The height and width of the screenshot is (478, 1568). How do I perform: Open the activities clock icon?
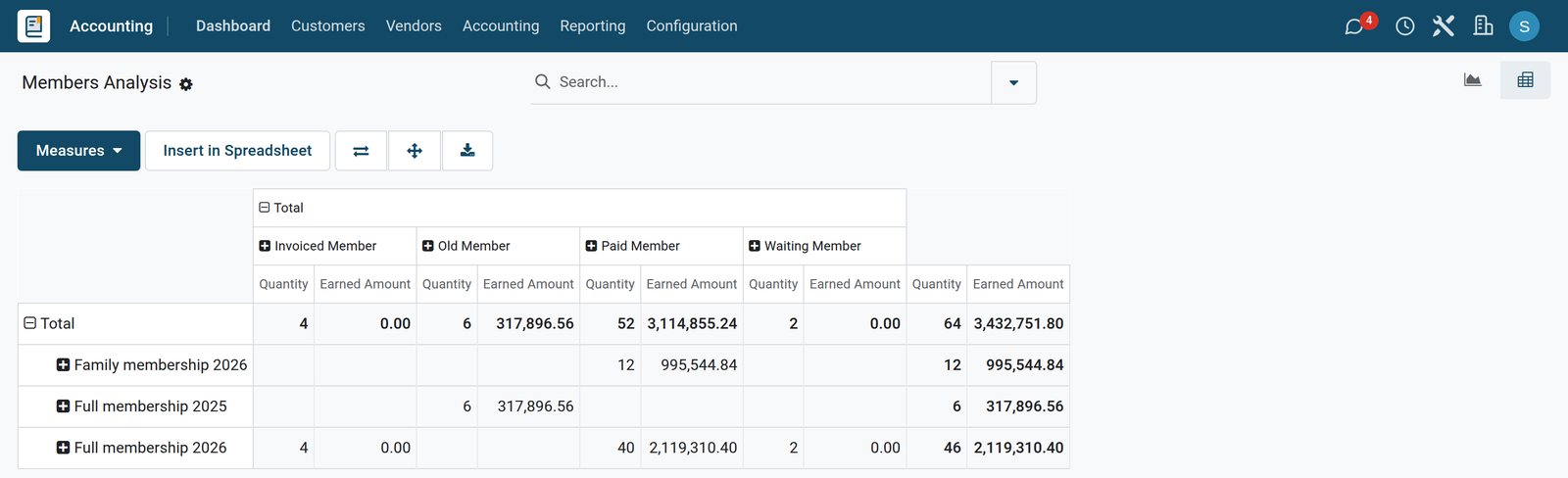(x=1405, y=26)
